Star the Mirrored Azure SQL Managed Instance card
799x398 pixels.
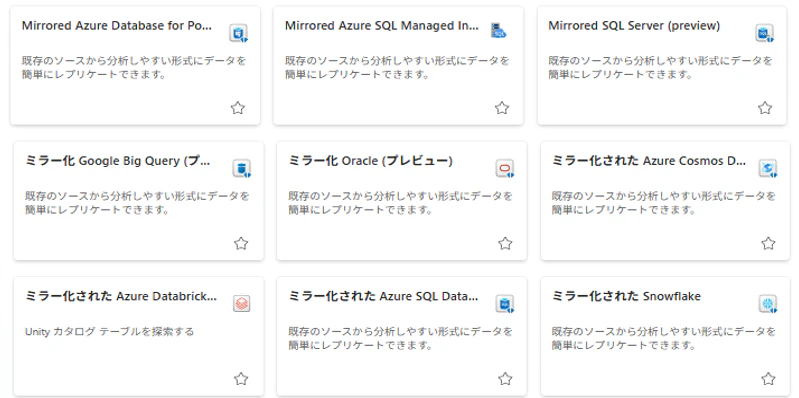[502, 108]
